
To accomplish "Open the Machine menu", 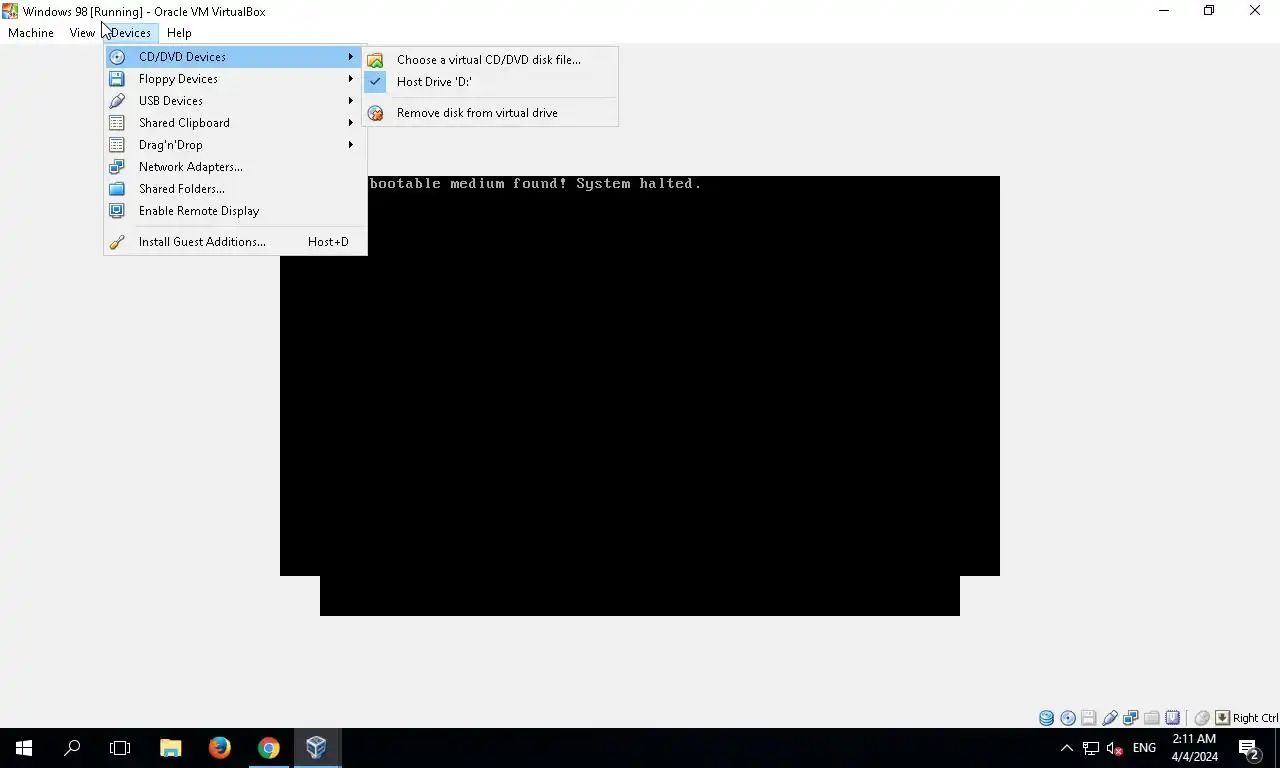I will click(31, 33).
